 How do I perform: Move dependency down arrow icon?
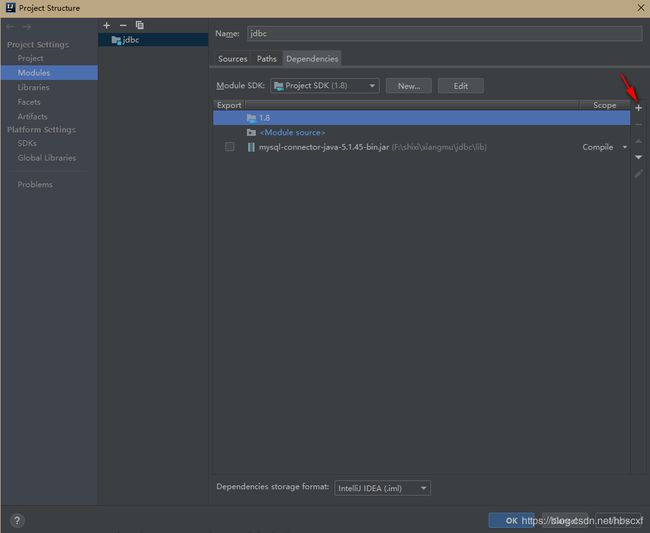pos(638,157)
